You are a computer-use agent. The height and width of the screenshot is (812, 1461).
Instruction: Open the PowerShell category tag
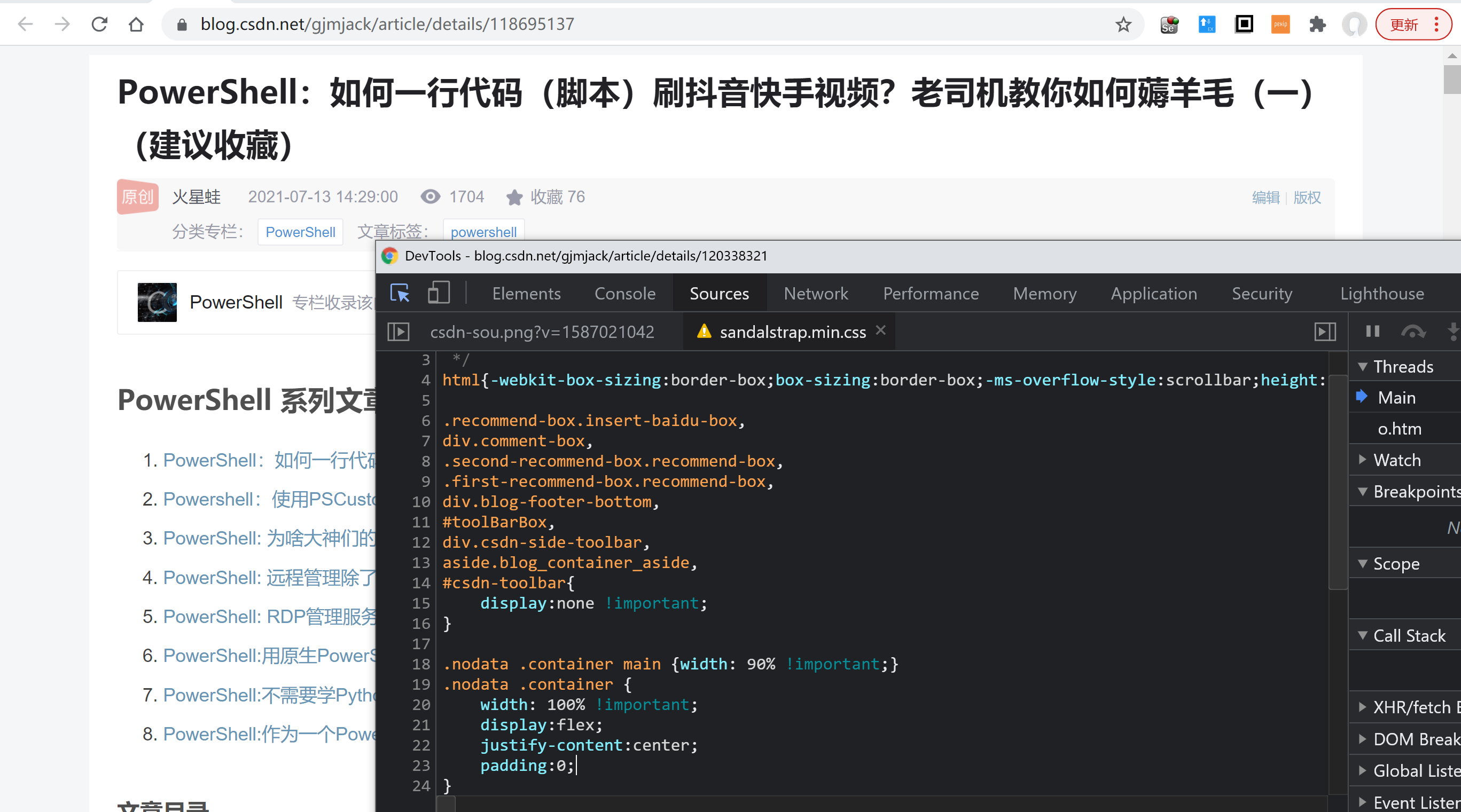pos(301,232)
